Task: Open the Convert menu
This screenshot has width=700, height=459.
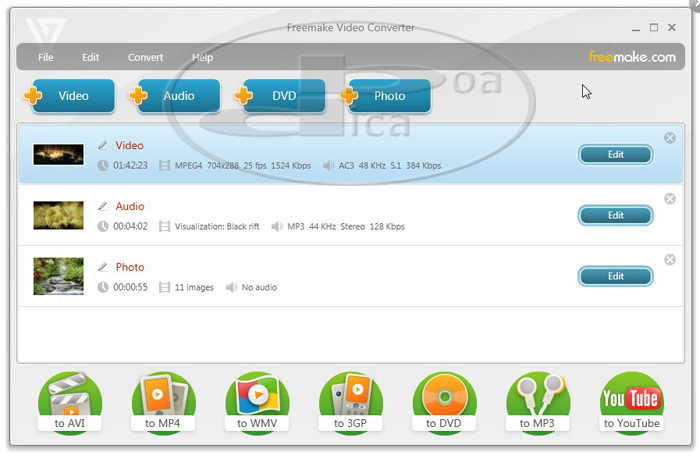Action: (x=145, y=58)
